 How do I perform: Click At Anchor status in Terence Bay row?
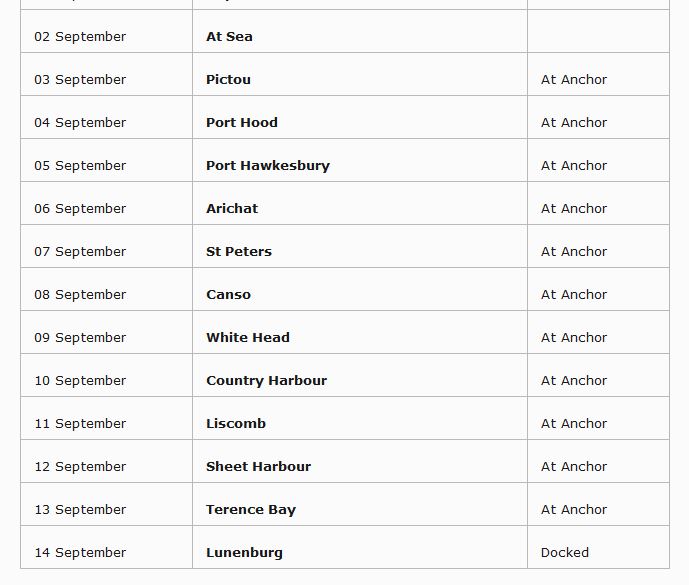point(574,510)
